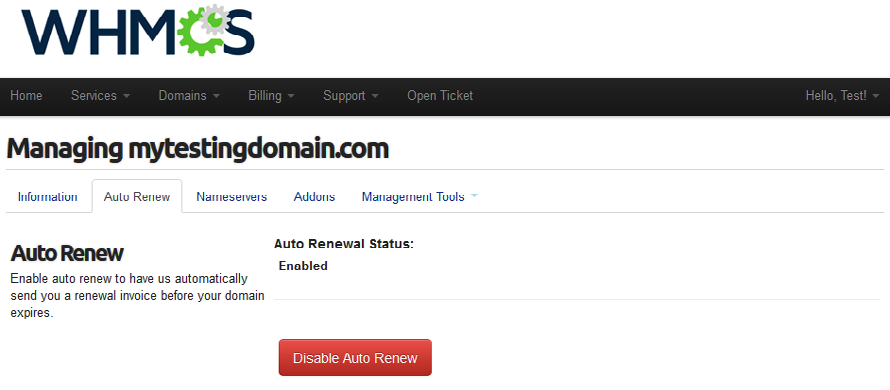Click the WHMCS logo
The image size is (890, 390).
pyautogui.click(x=138, y=30)
